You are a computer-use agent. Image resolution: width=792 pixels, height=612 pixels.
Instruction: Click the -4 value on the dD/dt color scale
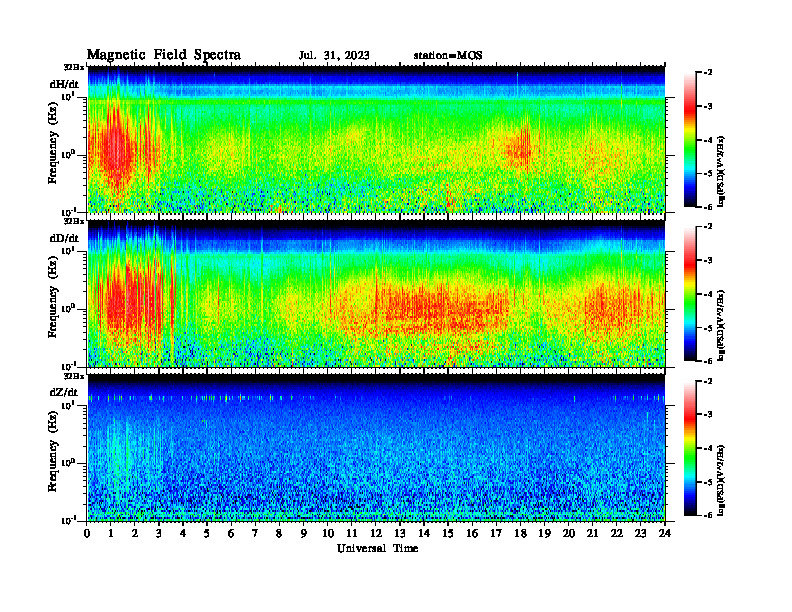(708, 294)
